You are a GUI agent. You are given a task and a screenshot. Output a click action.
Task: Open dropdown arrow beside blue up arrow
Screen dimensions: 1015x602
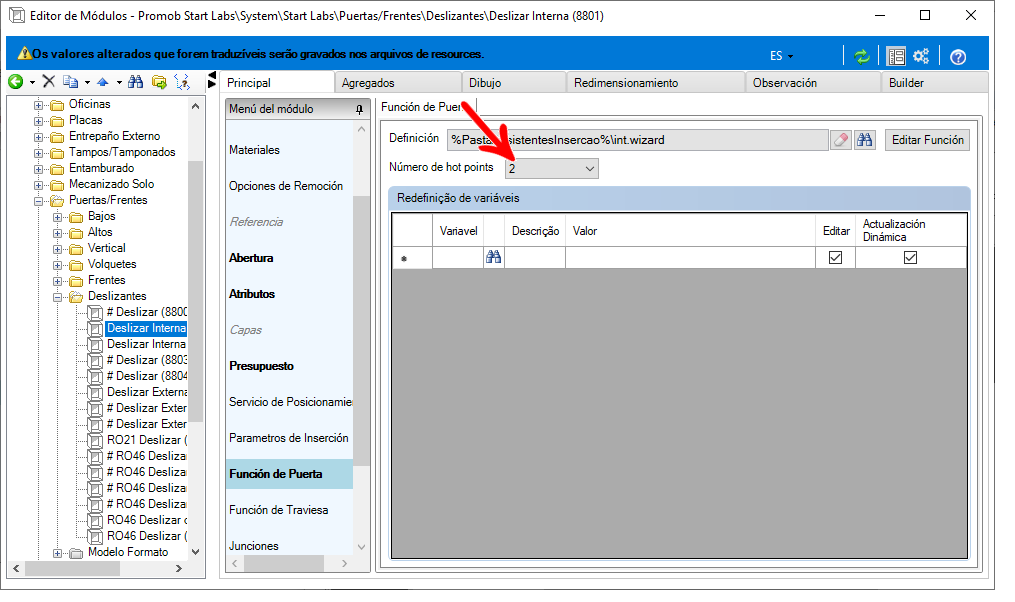click(x=118, y=82)
